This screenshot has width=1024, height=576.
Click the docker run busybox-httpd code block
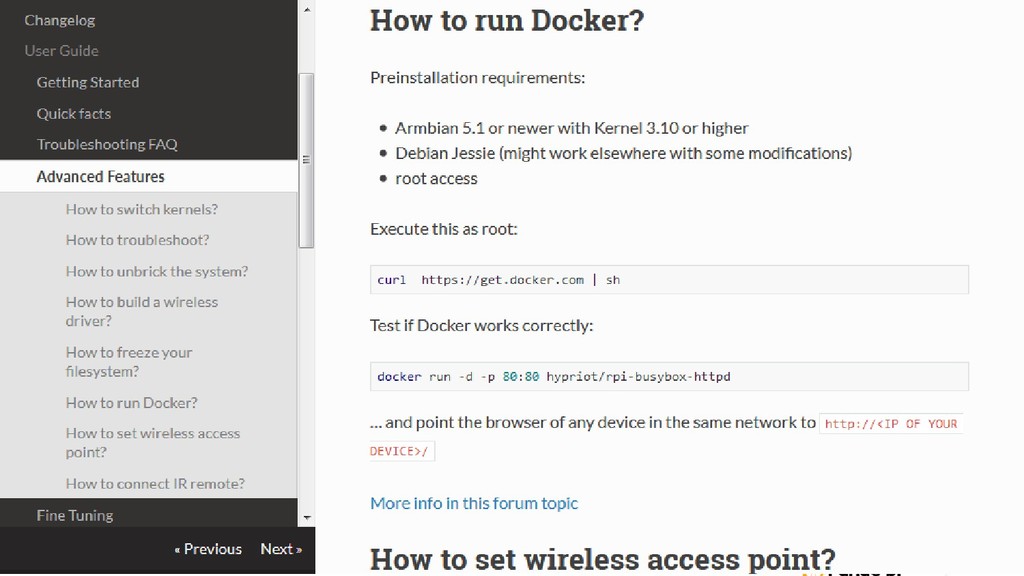point(669,376)
